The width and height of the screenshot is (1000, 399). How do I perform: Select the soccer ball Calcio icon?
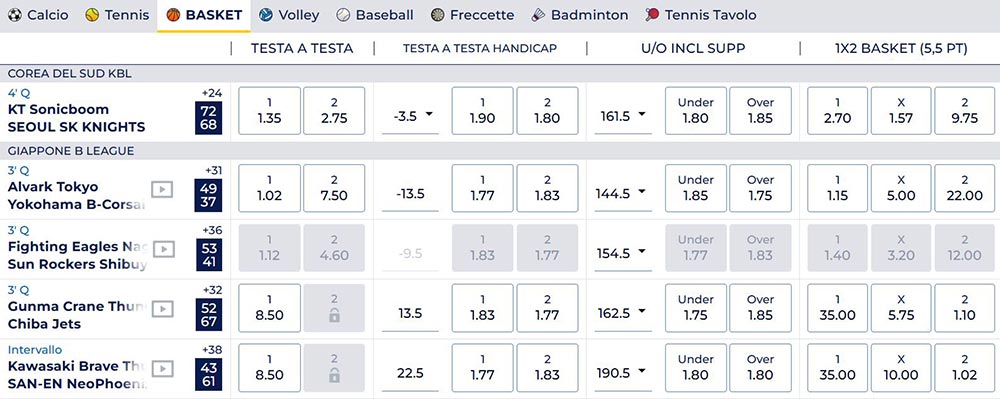click(15, 15)
